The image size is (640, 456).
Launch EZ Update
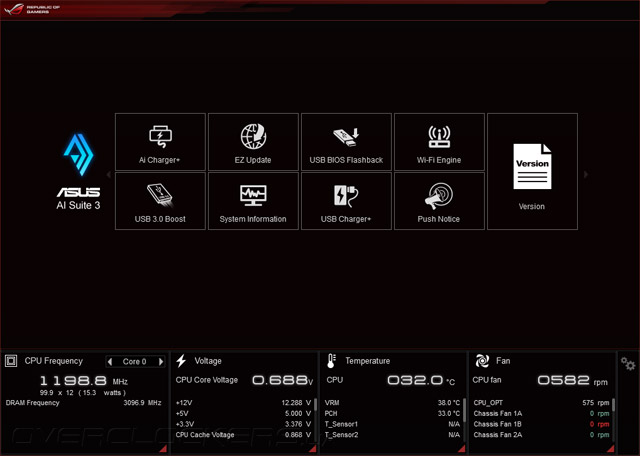(253, 142)
